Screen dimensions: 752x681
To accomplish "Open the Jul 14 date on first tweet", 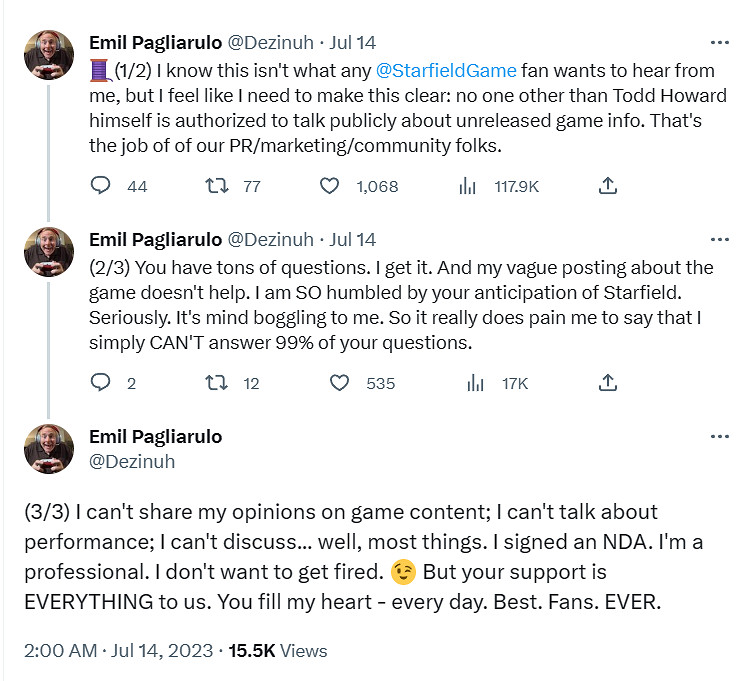I will click(352, 43).
